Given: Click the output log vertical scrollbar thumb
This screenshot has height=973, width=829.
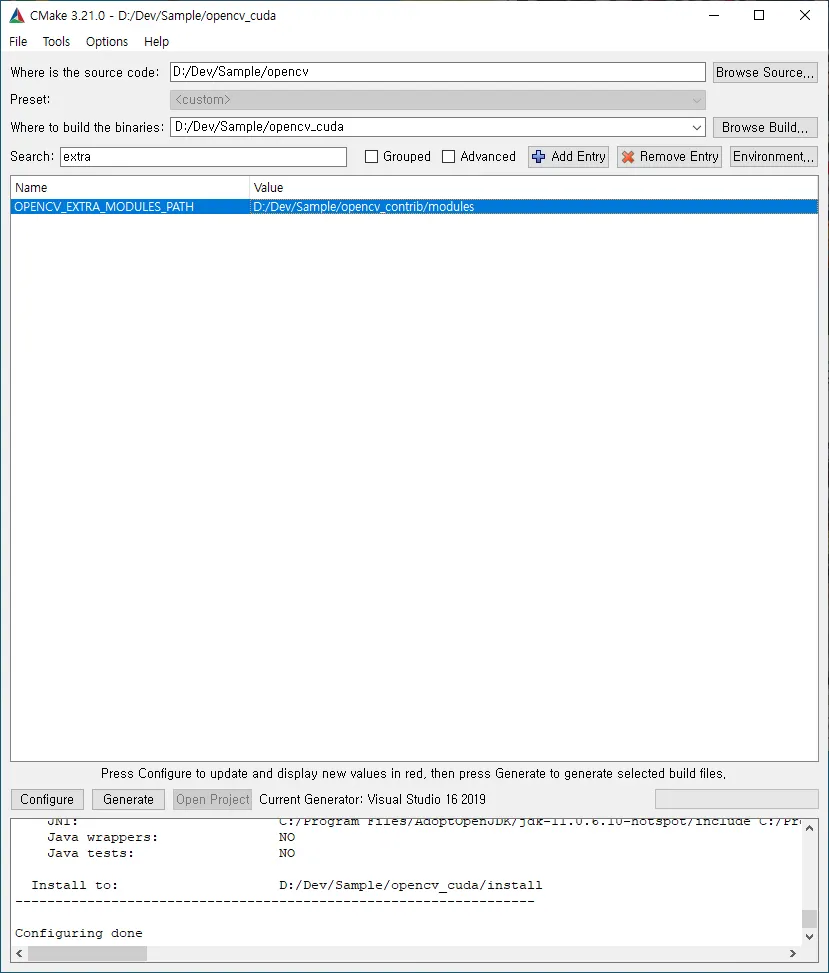Looking at the screenshot, I should point(809,918).
